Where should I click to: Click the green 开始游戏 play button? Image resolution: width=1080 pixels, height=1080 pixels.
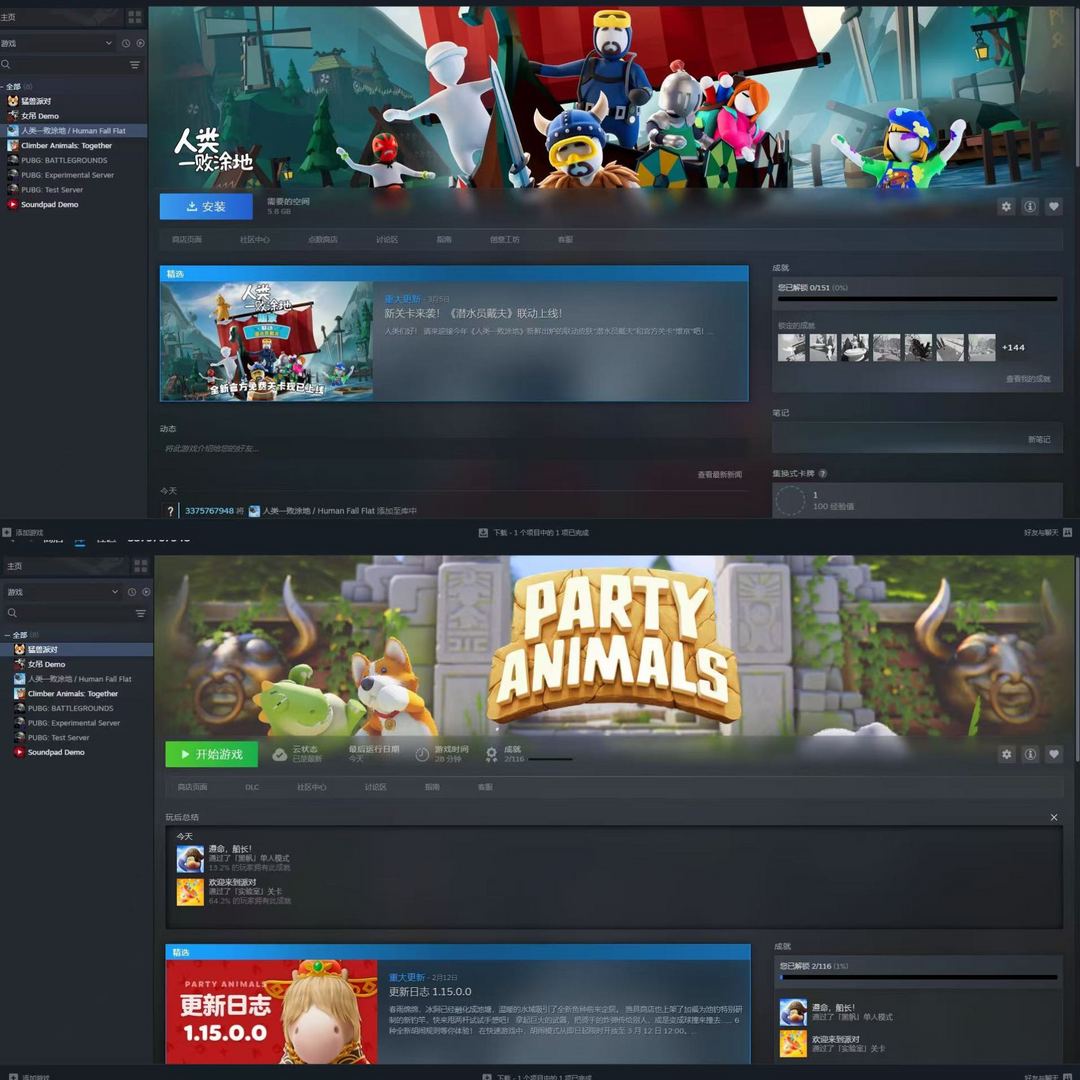211,754
